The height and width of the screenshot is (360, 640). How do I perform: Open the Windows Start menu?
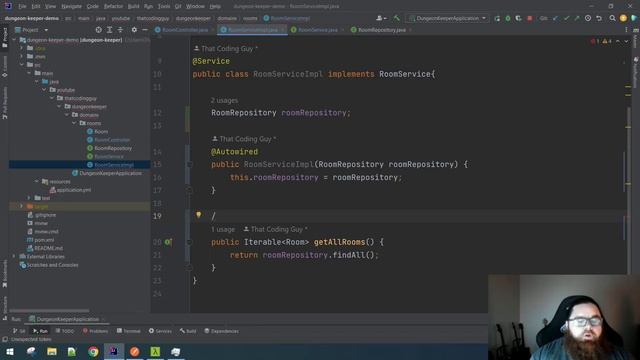pos(10,351)
